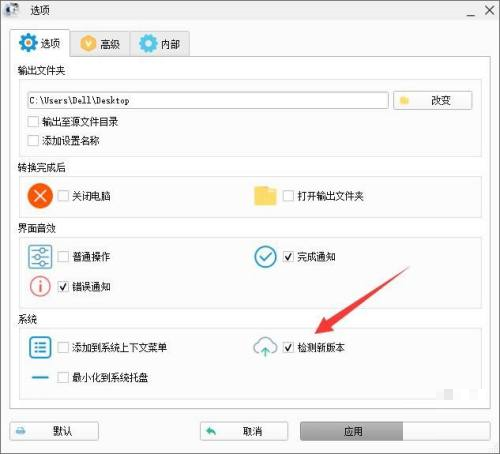500x454 pixels.
Task: Enable 输出至源文件目录 checkbox
Action: [33, 122]
